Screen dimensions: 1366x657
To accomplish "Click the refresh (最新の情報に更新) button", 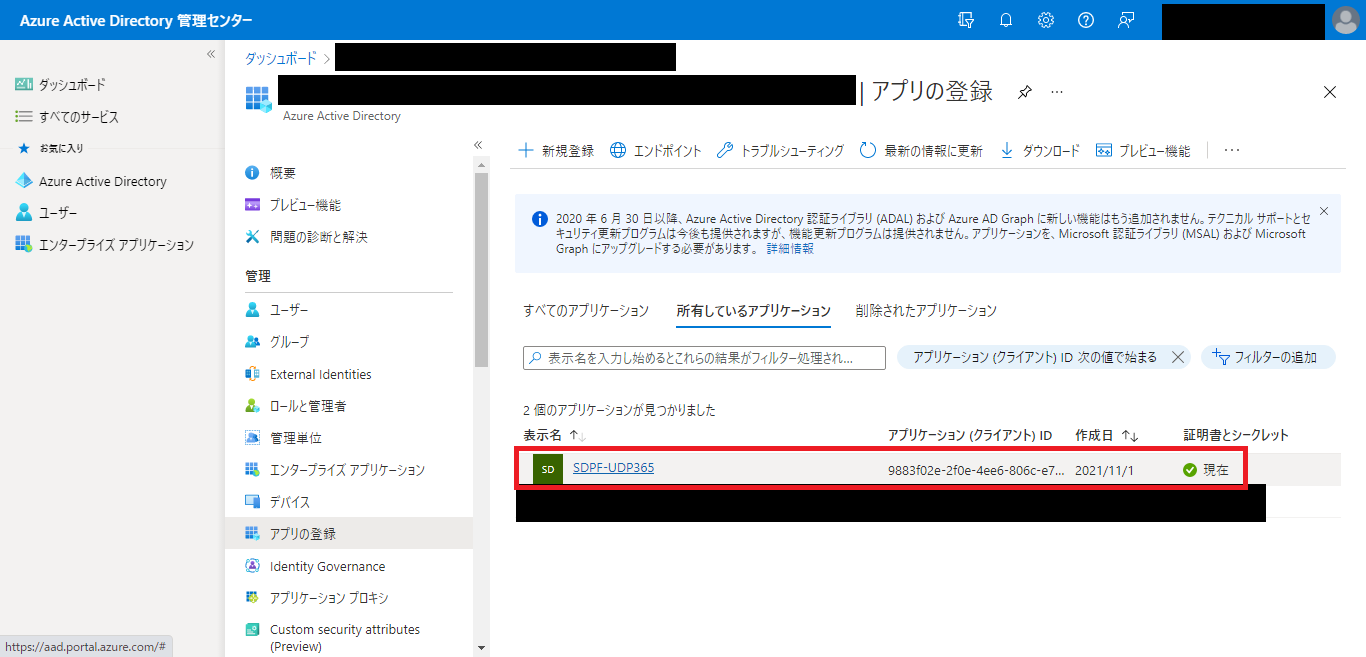I will [920, 151].
